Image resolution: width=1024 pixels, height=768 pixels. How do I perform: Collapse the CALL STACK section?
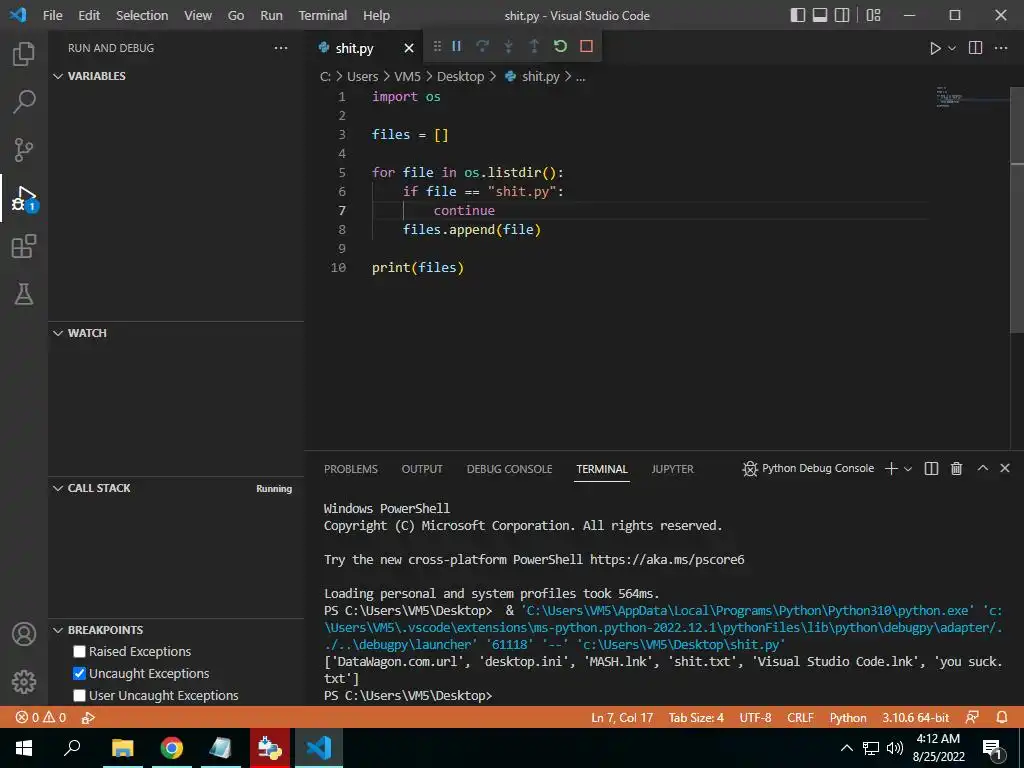[x=58, y=488]
